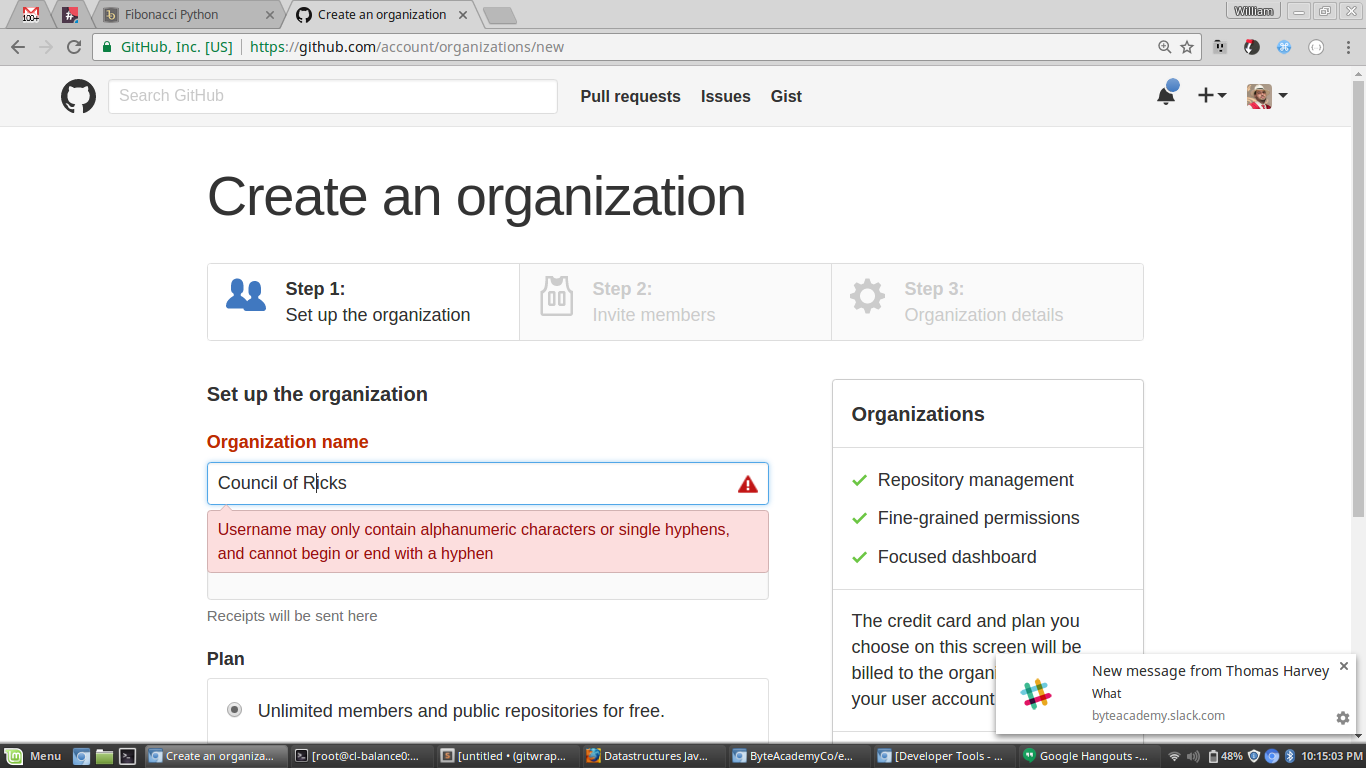Viewport: 1366px width, 768px height.
Task: Open the notifications bell
Action: [x=1165, y=96]
